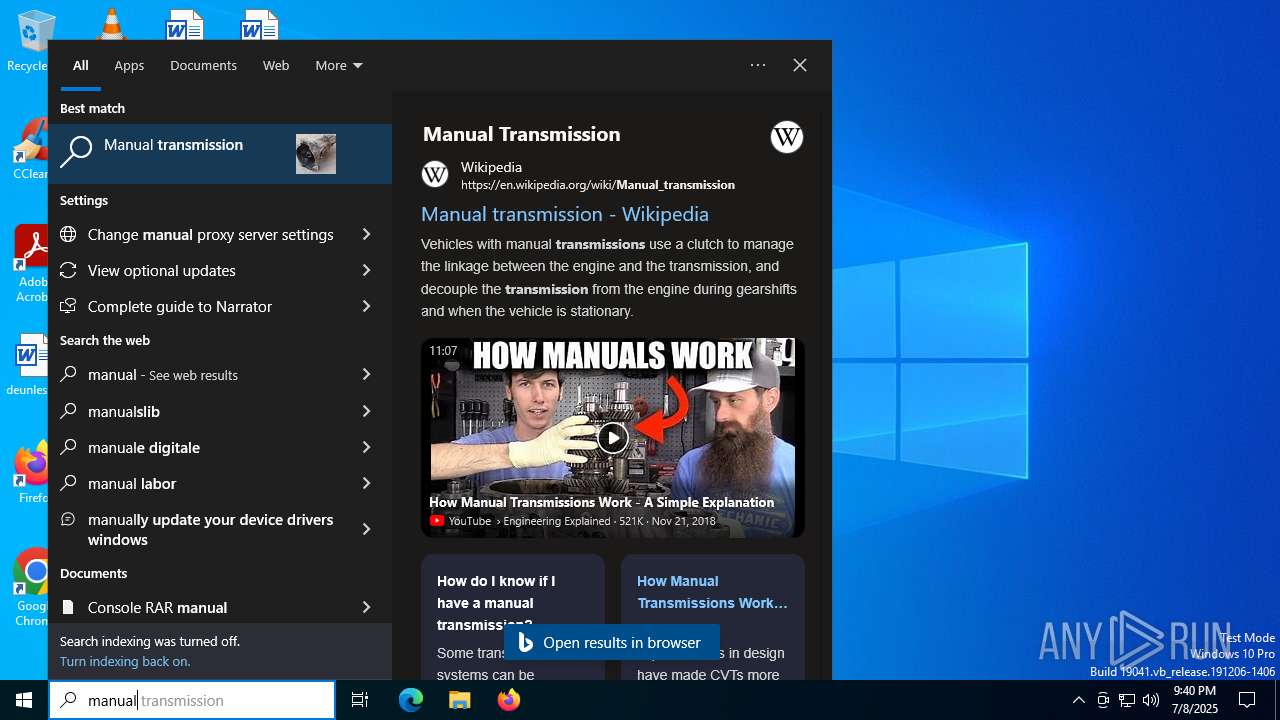This screenshot has width=1280, height=720.
Task: Open Manual transmission - Wikipedia link
Action: coord(565,214)
